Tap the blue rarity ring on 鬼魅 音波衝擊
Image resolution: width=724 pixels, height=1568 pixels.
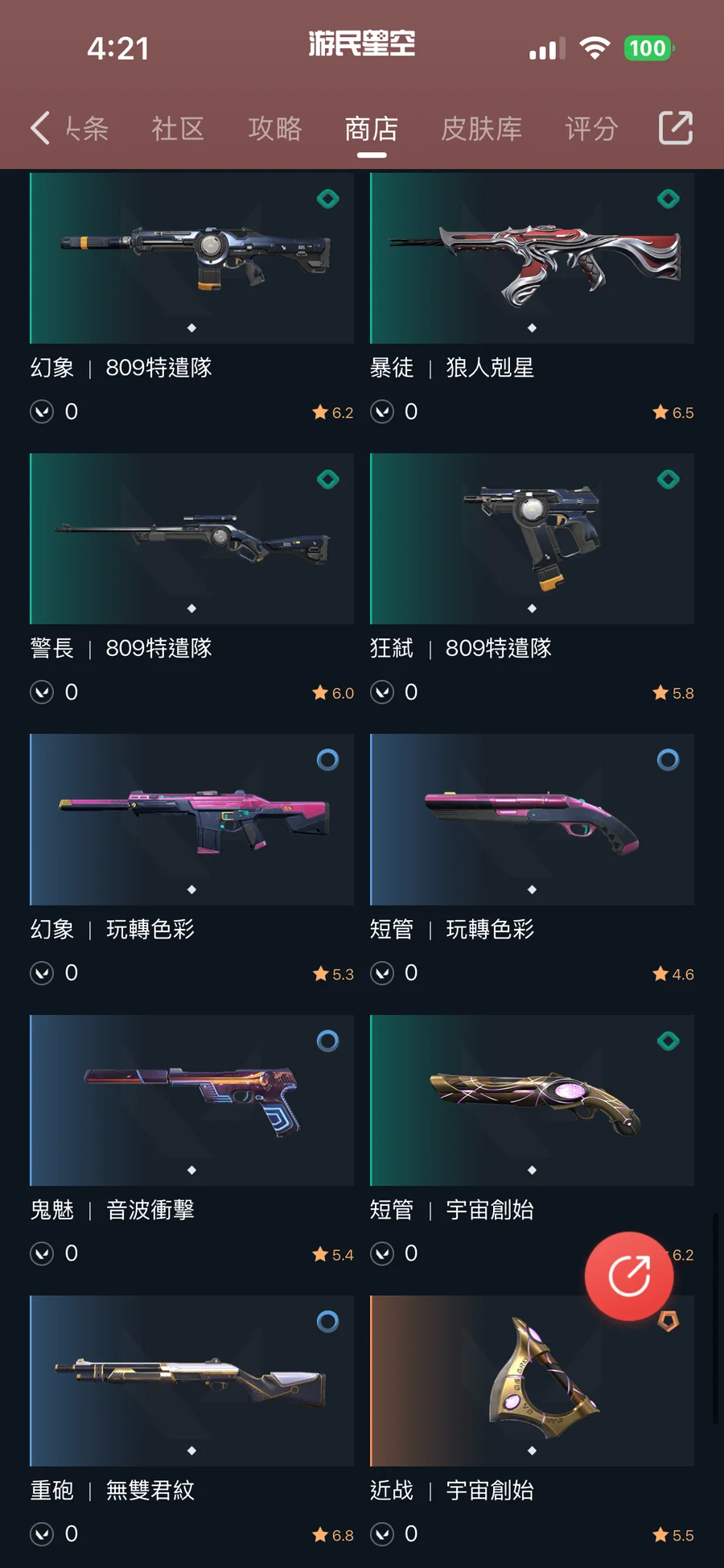(x=327, y=1040)
